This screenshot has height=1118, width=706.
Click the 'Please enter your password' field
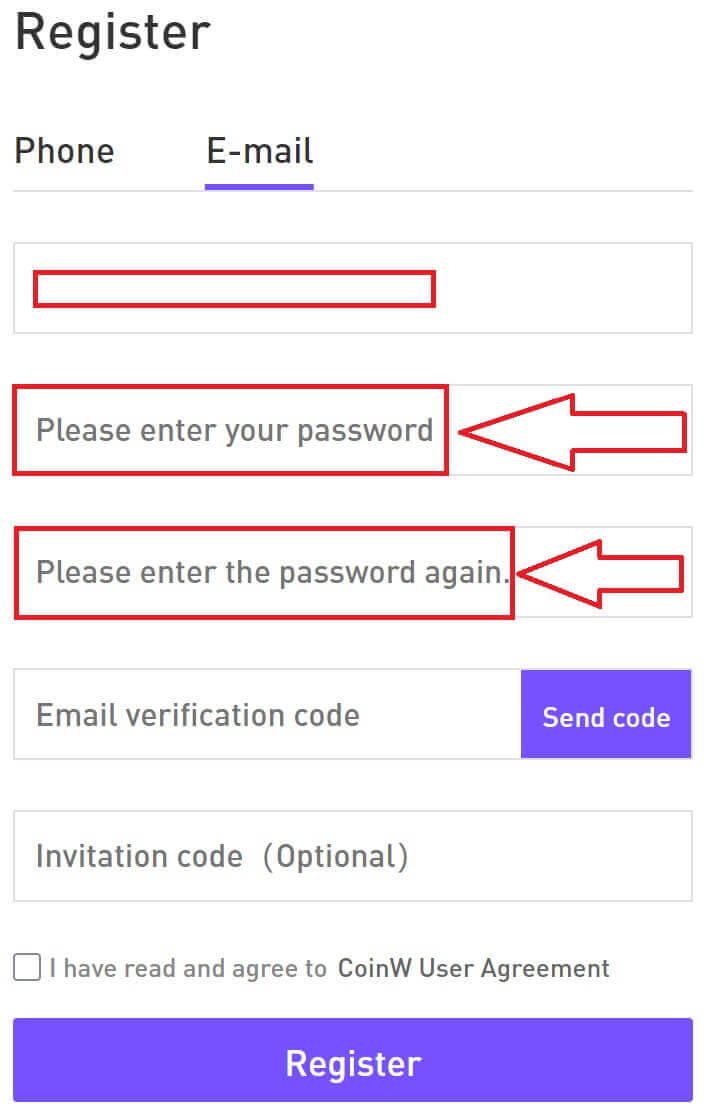(352, 430)
